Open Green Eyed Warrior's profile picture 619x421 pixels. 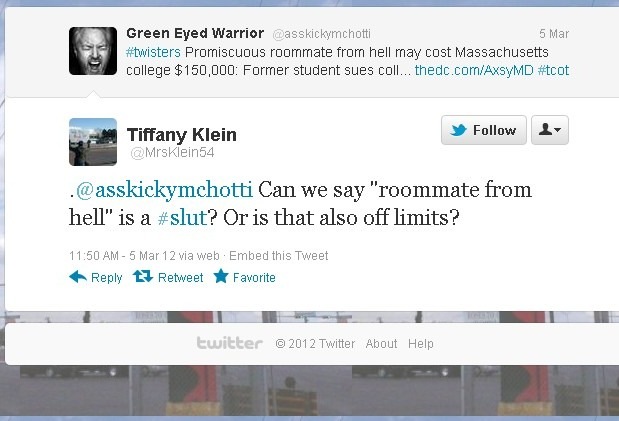pyautogui.click(x=93, y=51)
